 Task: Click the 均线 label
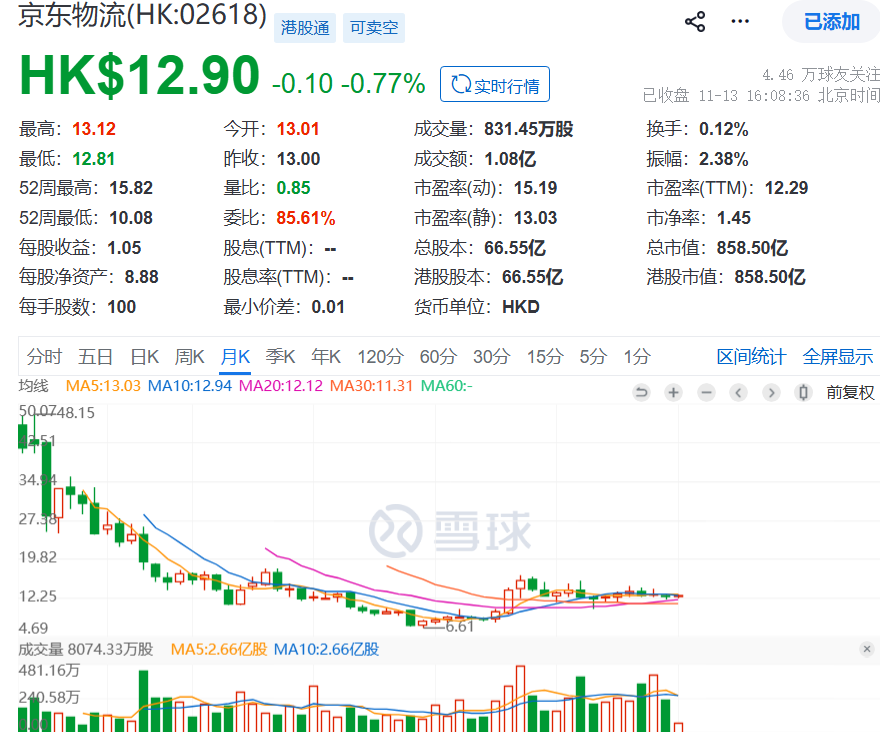coord(34,386)
